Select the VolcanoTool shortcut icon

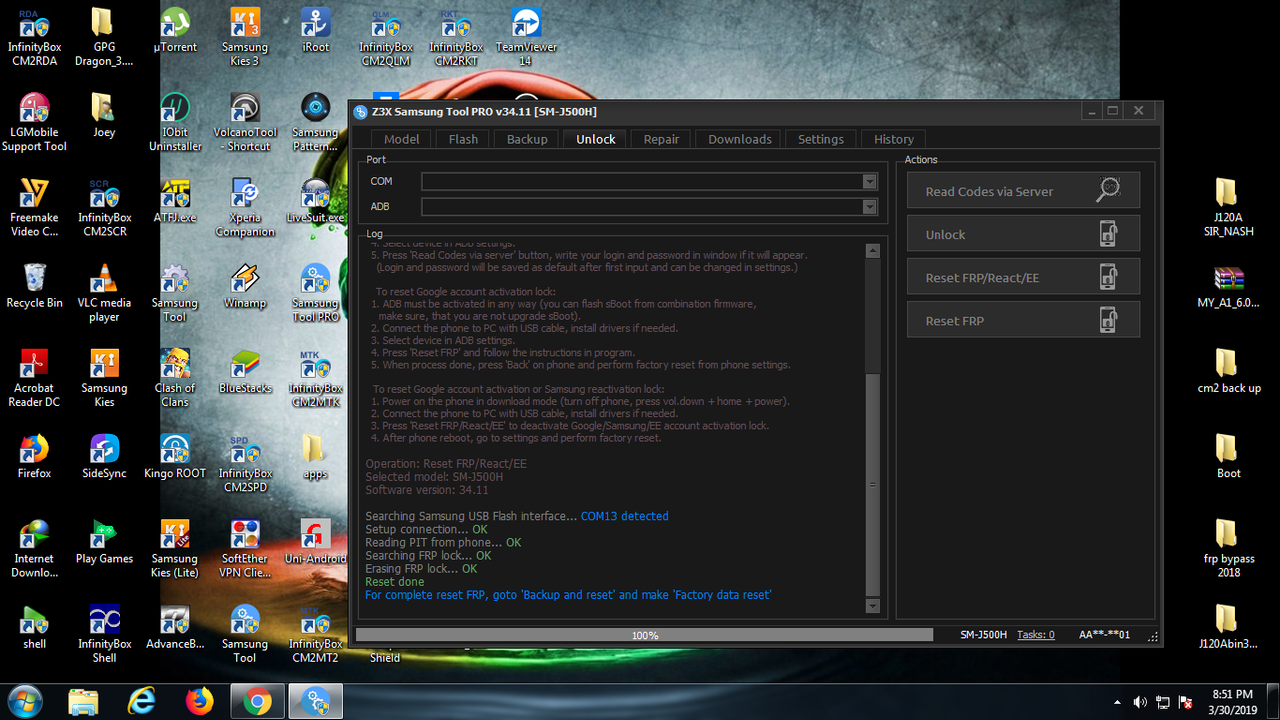245,123
